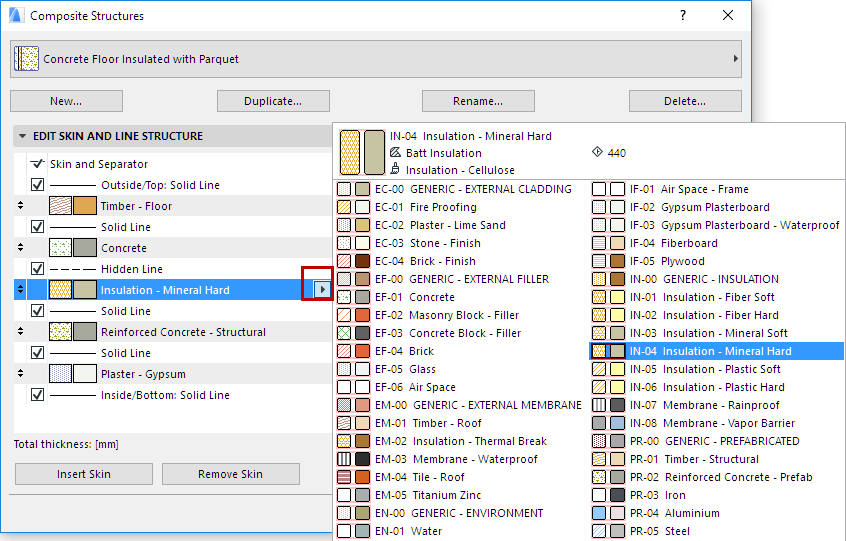Click the EC-04 Brick - Finish brown swatch
This screenshot has width=846, height=541.
pos(363,261)
